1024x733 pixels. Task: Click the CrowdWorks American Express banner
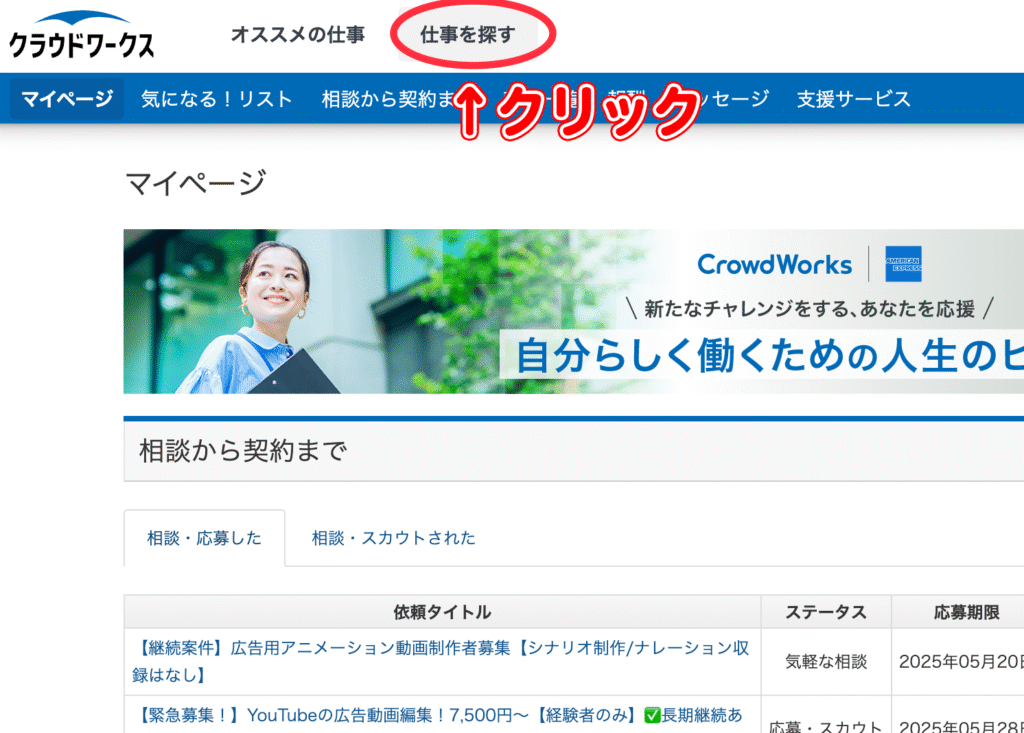coord(573,311)
